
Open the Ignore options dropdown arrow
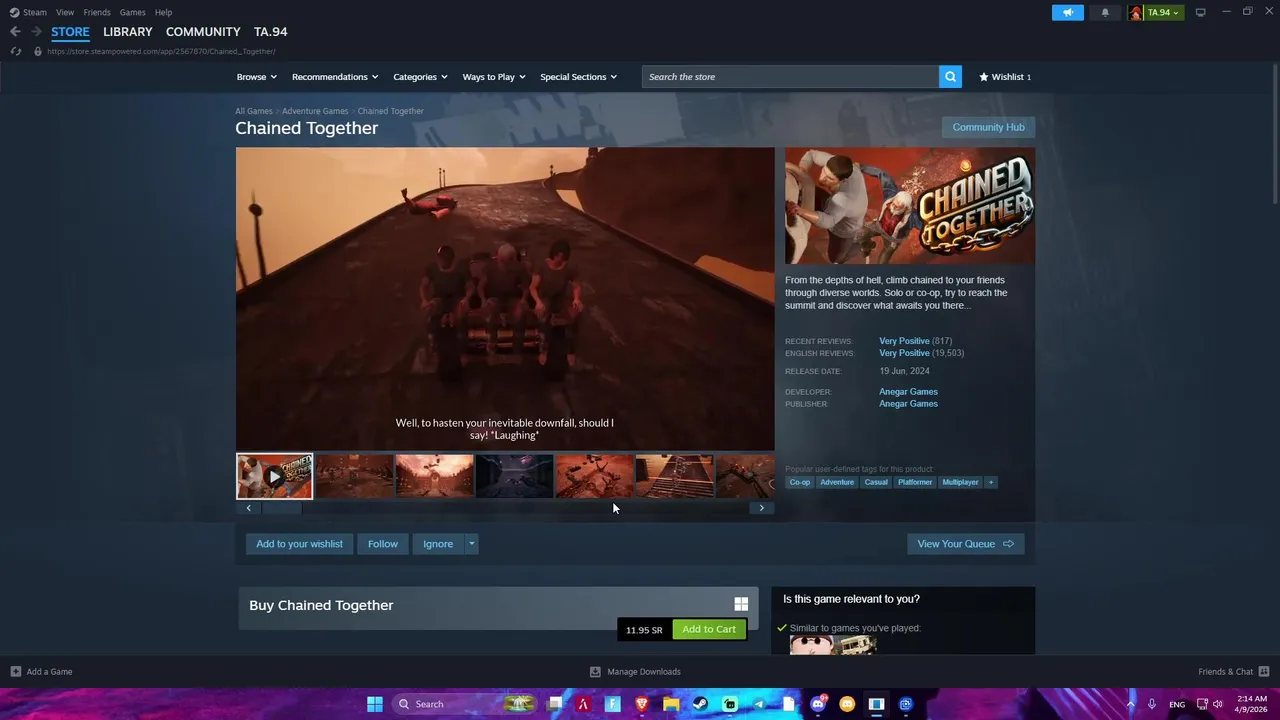[471, 544]
